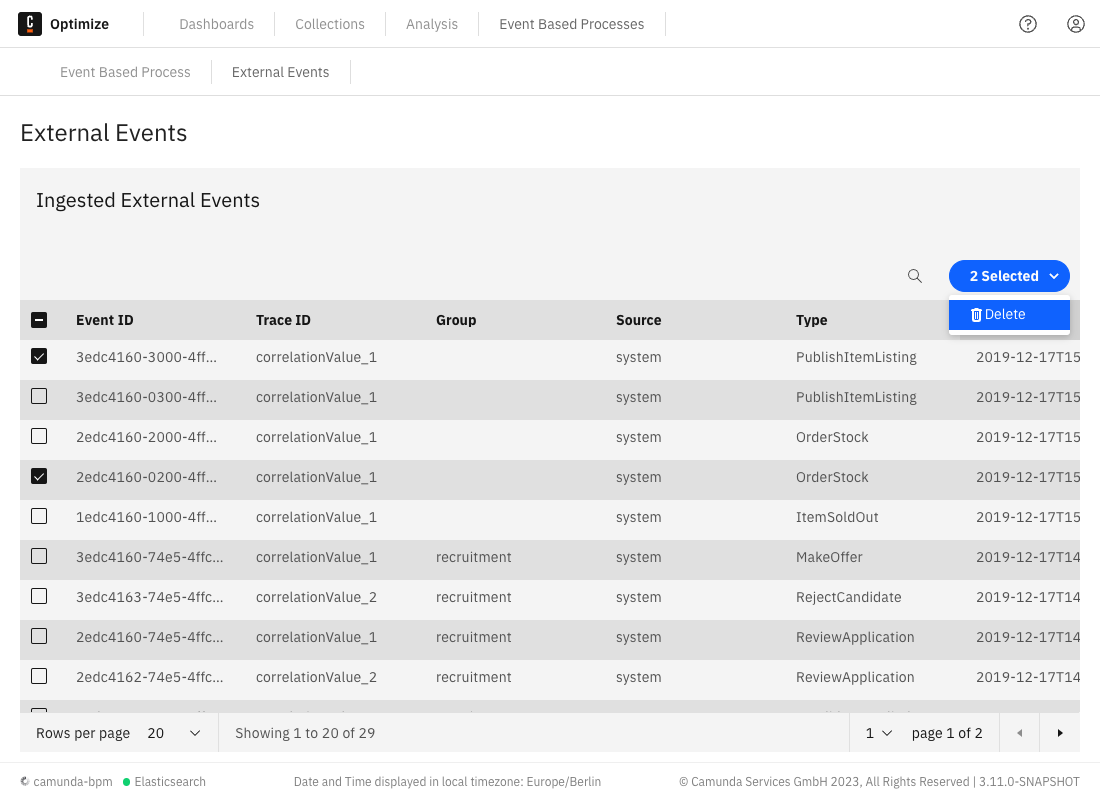
Task: Sort by Event ID column header
Action: [105, 320]
